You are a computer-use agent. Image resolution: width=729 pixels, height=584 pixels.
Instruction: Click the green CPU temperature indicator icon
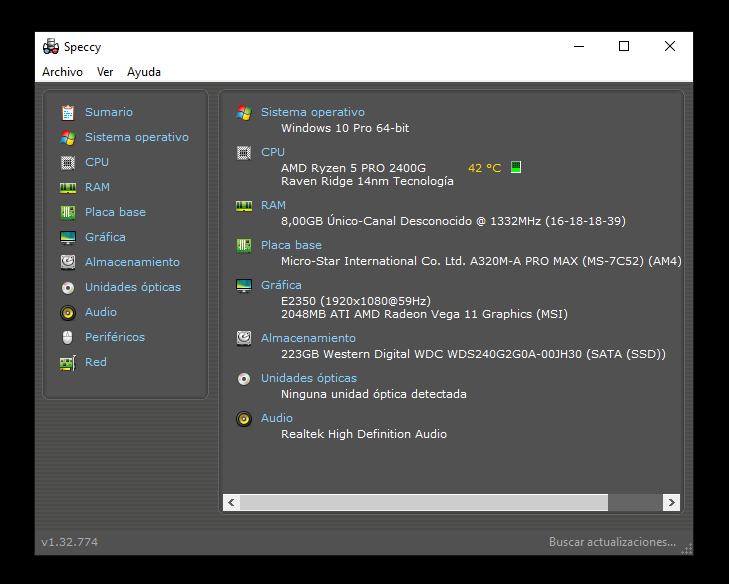point(516,167)
